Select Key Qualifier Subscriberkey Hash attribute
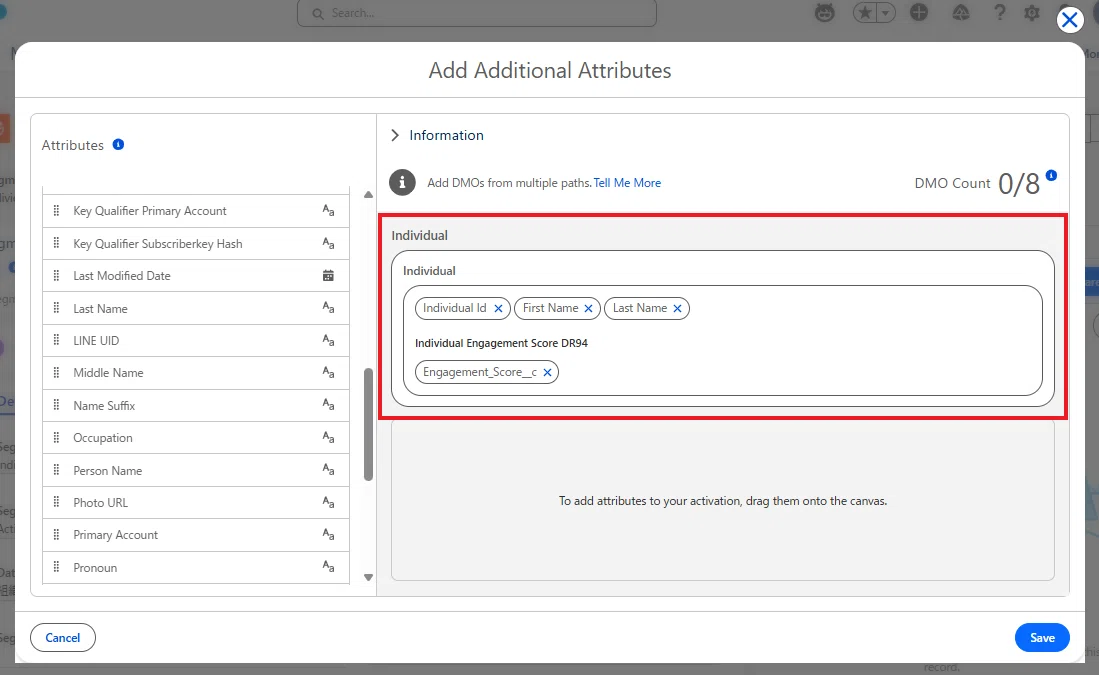Image resolution: width=1099 pixels, height=675 pixels. [196, 243]
